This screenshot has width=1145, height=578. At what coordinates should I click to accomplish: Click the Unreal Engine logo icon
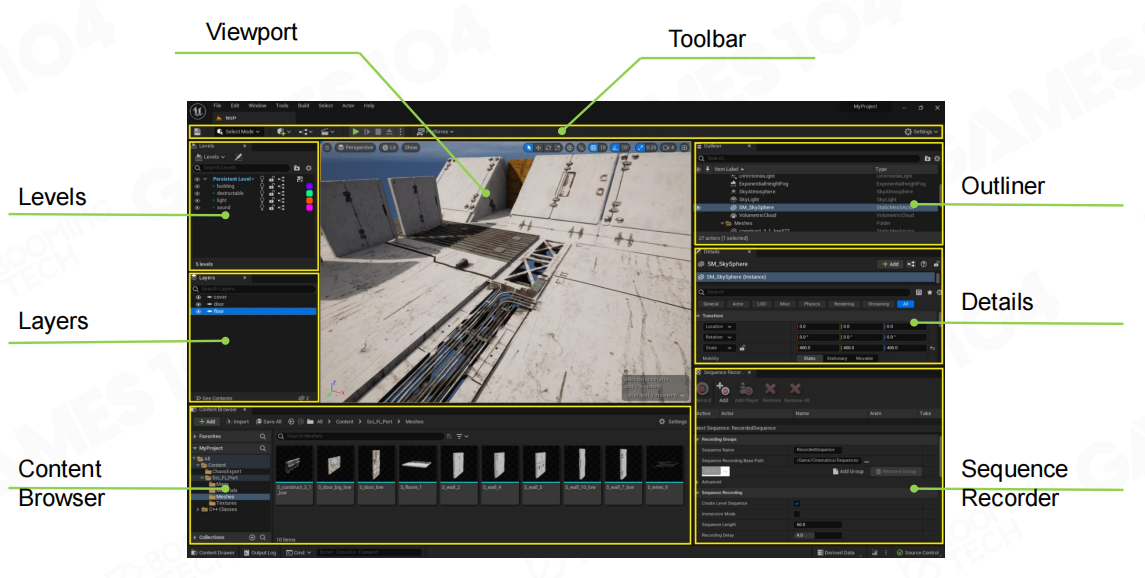pyautogui.click(x=198, y=110)
